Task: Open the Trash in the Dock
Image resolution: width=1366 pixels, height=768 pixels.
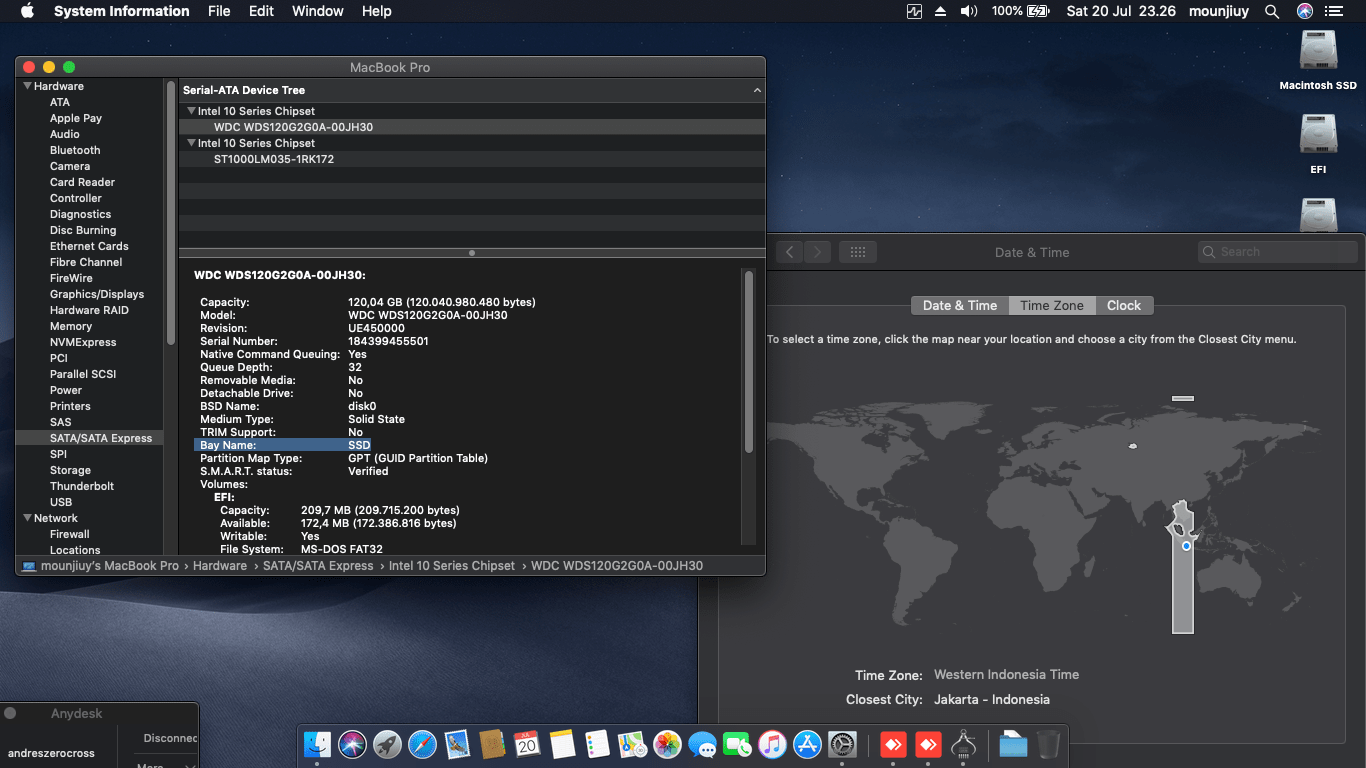Action: (1048, 744)
